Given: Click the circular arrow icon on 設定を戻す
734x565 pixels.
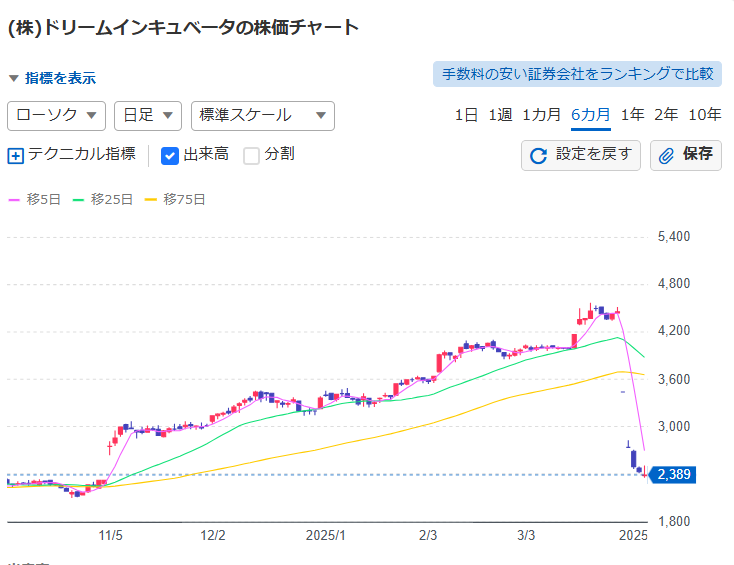Looking at the screenshot, I should pyautogui.click(x=538, y=156).
